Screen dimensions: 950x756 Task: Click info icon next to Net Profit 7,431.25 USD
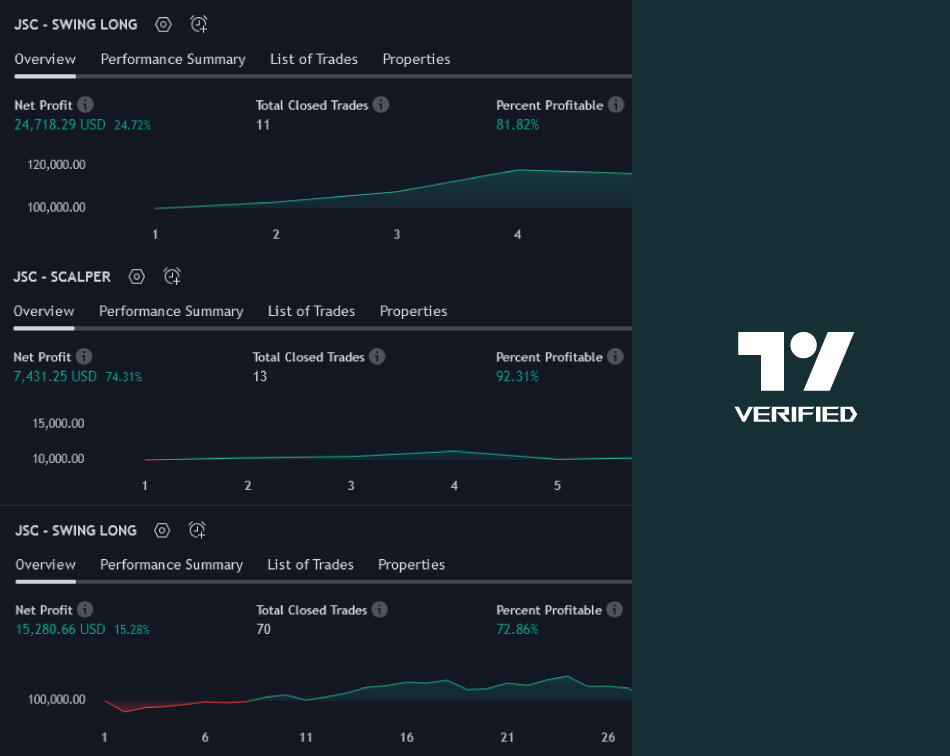(85, 357)
